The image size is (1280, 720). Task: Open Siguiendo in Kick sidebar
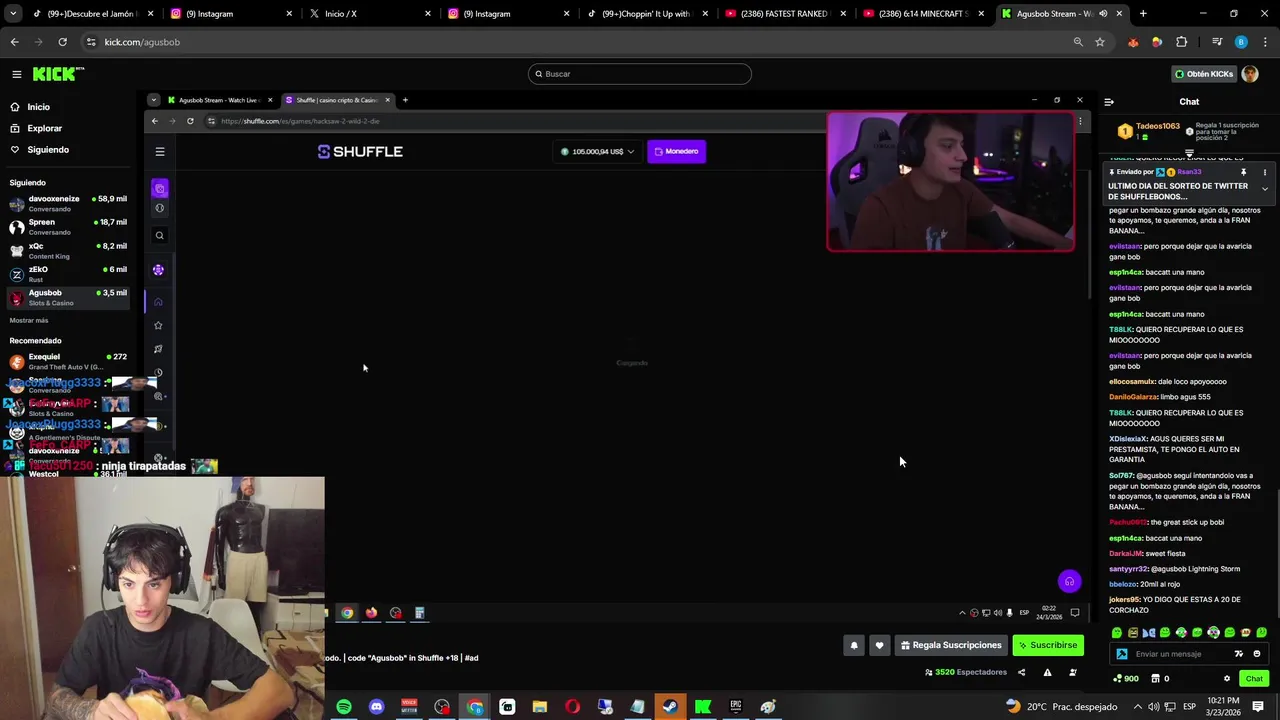tap(48, 150)
